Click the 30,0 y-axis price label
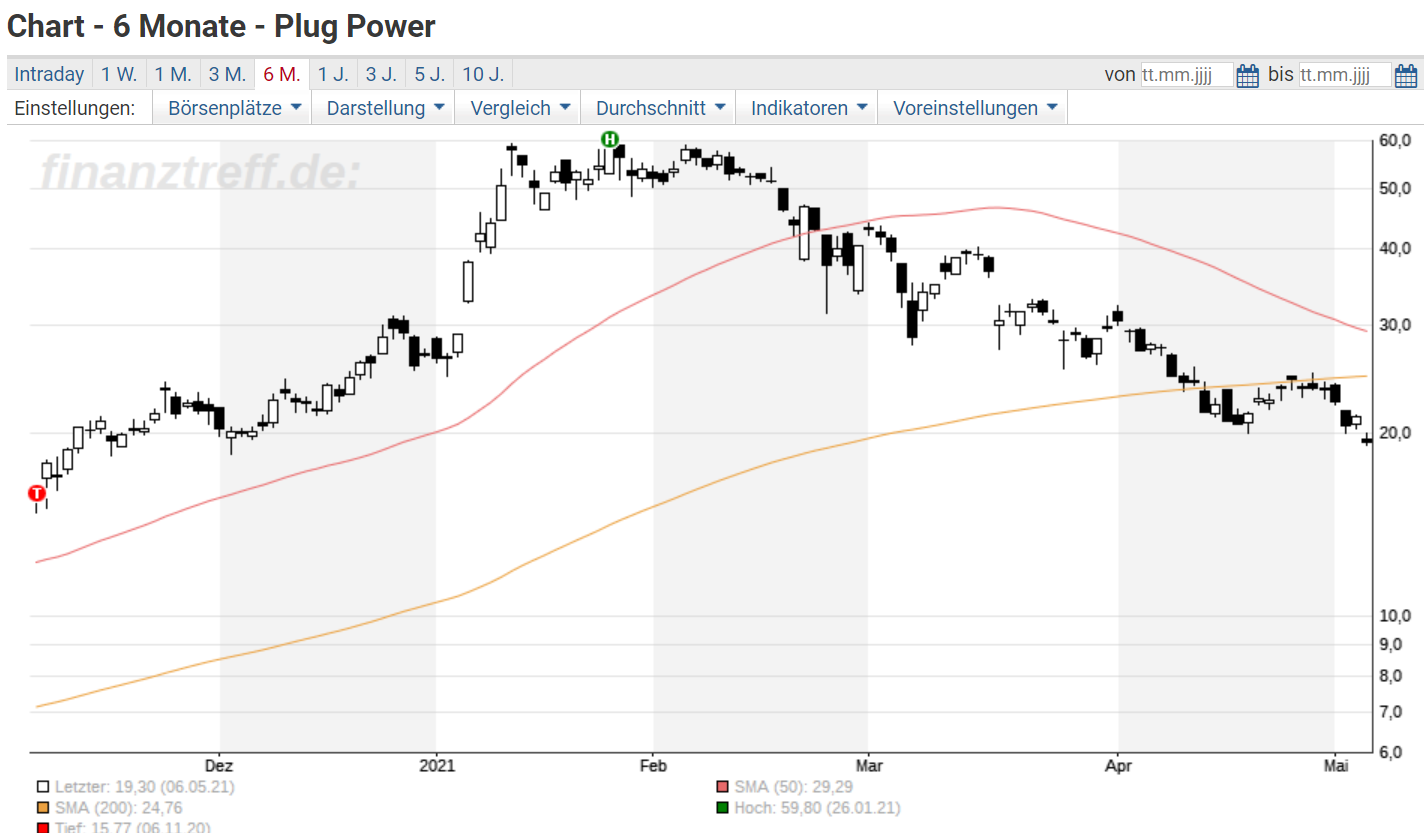Image resolution: width=1424 pixels, height=833 pixels. pyautogui.click(x=1394, y=325)
